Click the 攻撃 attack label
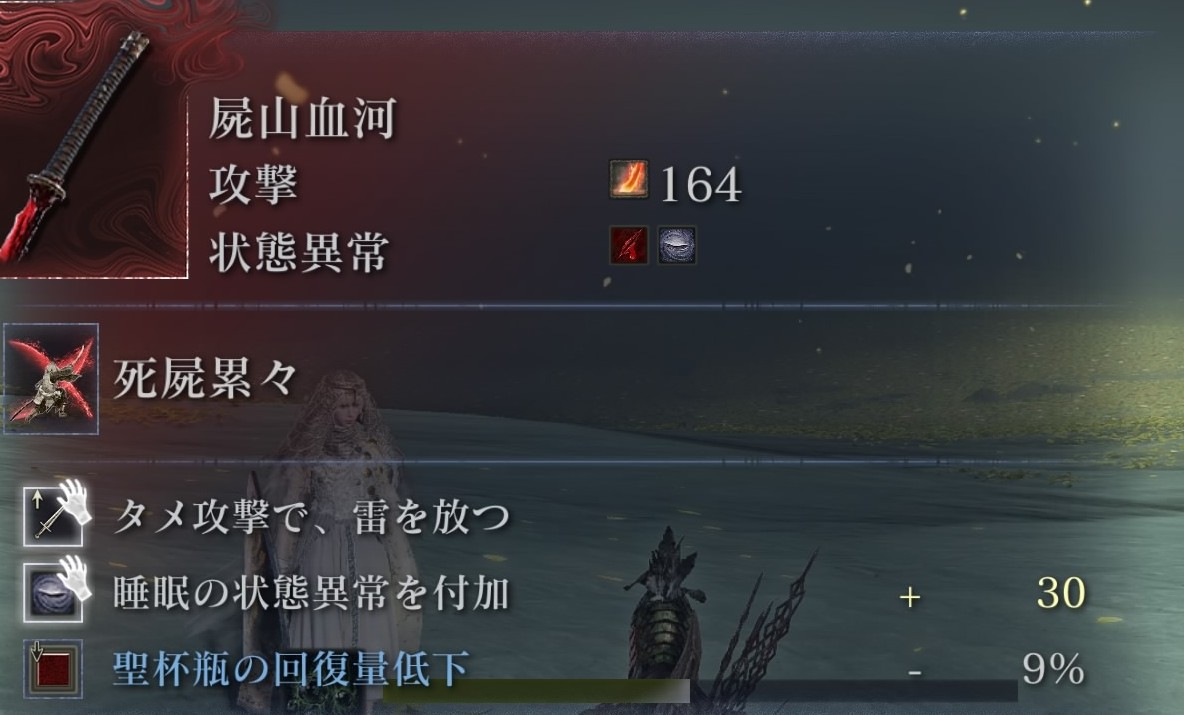1184x715 pixels. click(x=254, y=185)
